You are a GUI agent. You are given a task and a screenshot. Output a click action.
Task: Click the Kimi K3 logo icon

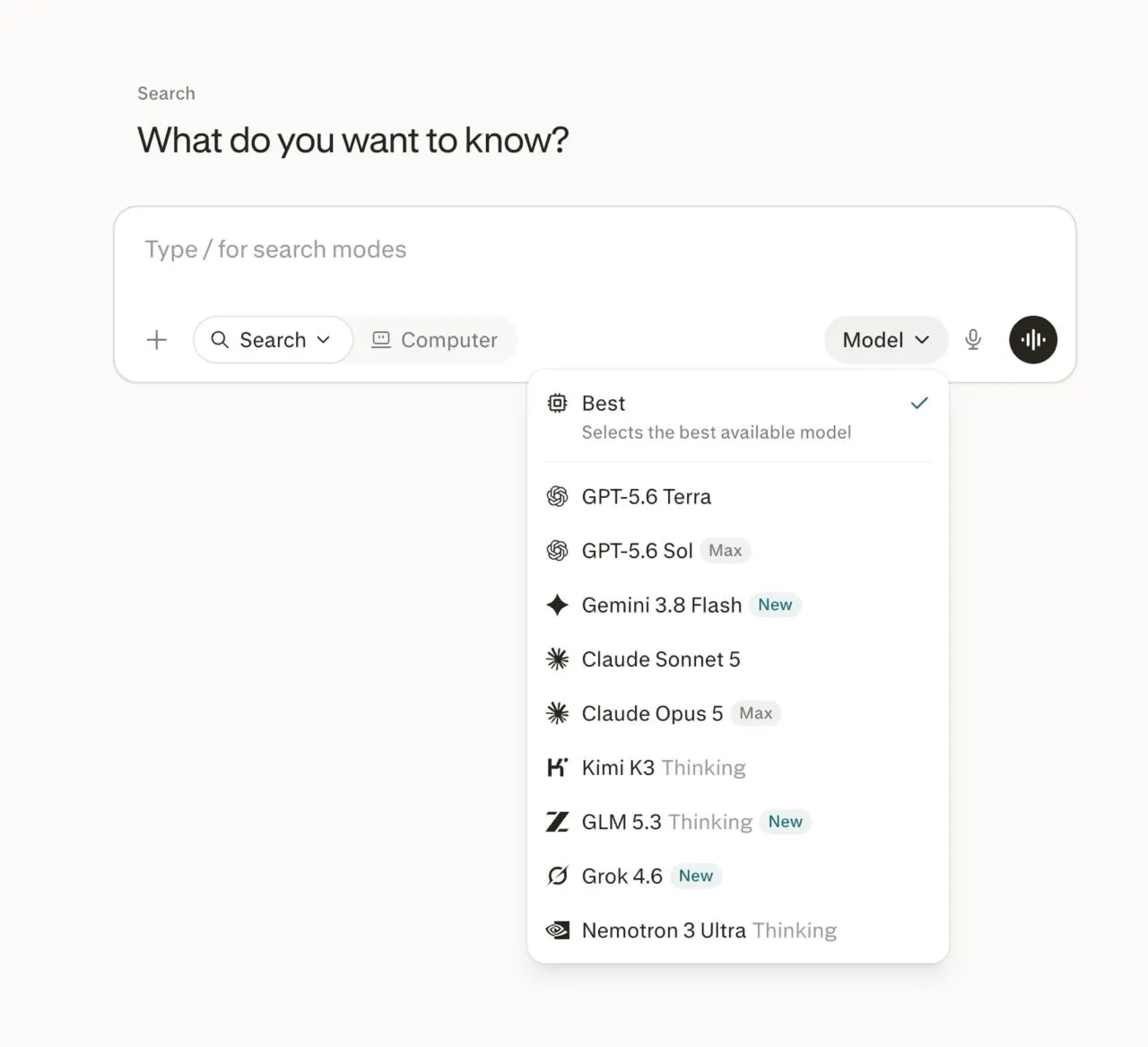[558, 768]
